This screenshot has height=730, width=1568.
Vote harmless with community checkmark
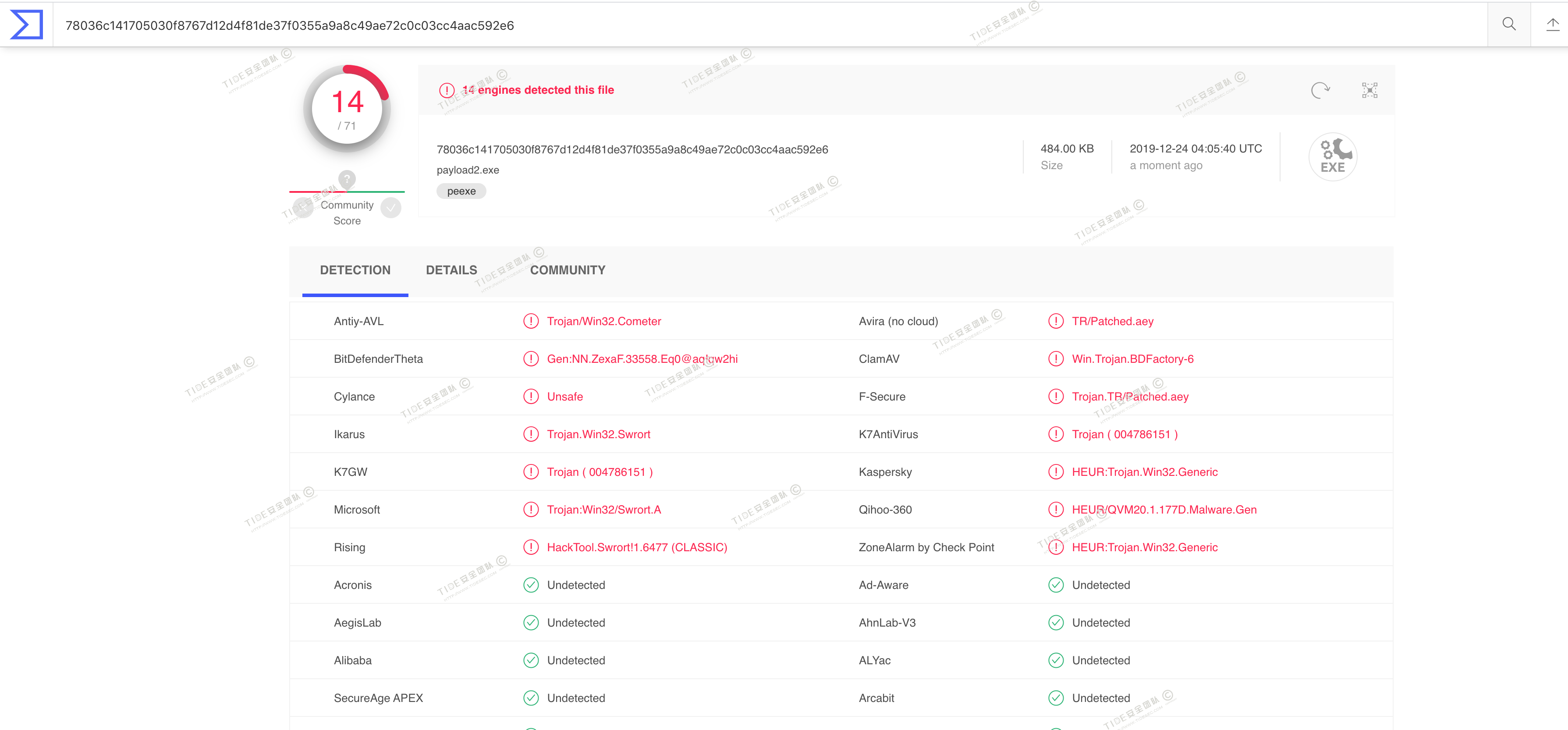391,208
